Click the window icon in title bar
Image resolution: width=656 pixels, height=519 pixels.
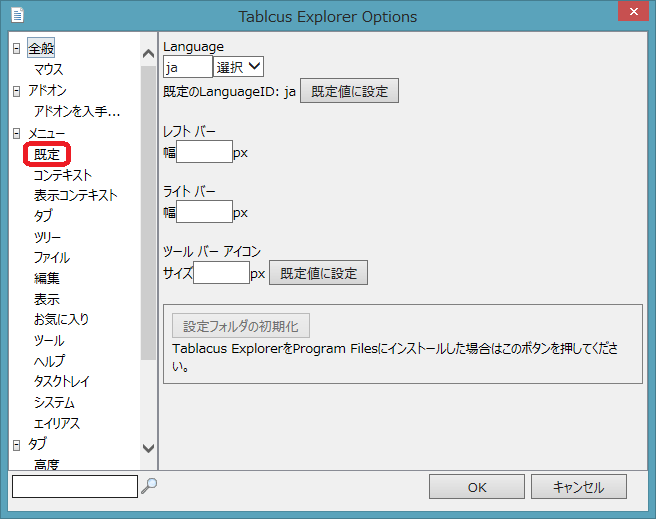(18, 16)
